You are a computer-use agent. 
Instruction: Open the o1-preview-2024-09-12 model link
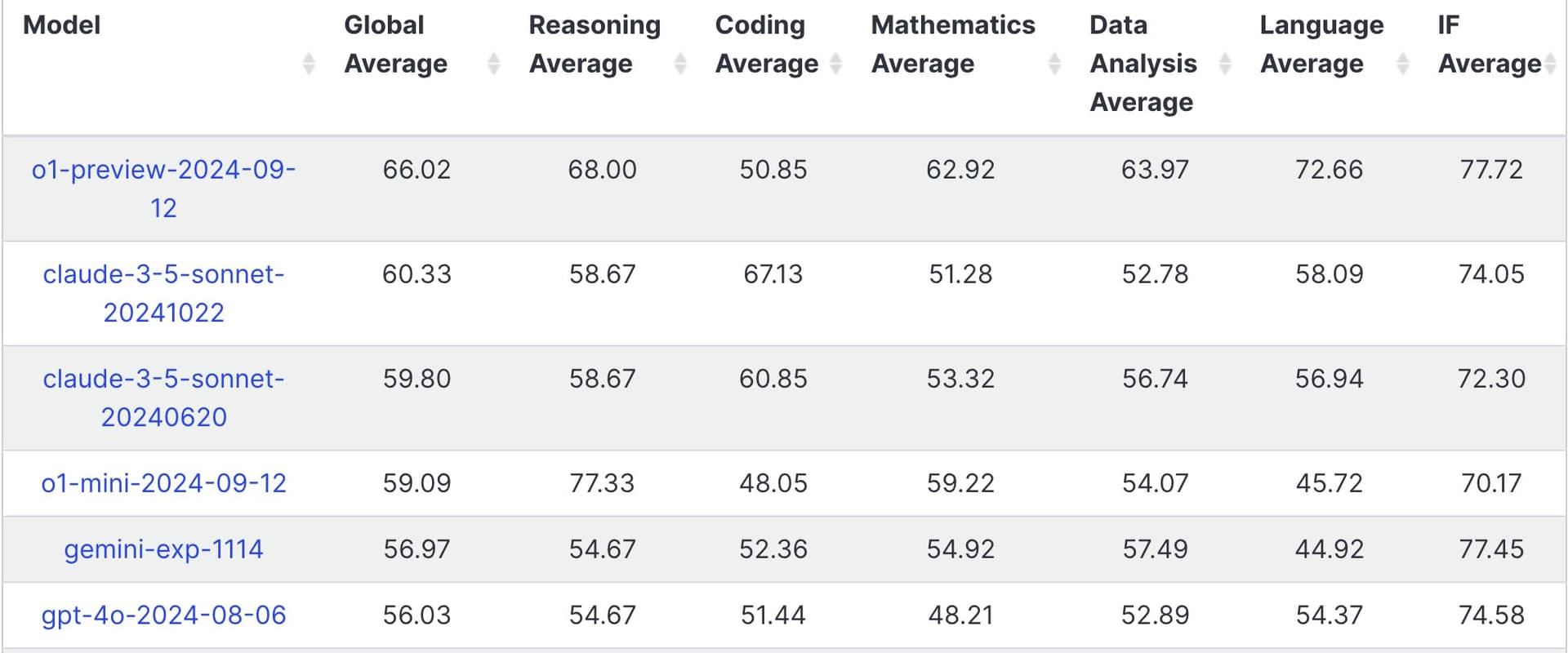[163, 189]
